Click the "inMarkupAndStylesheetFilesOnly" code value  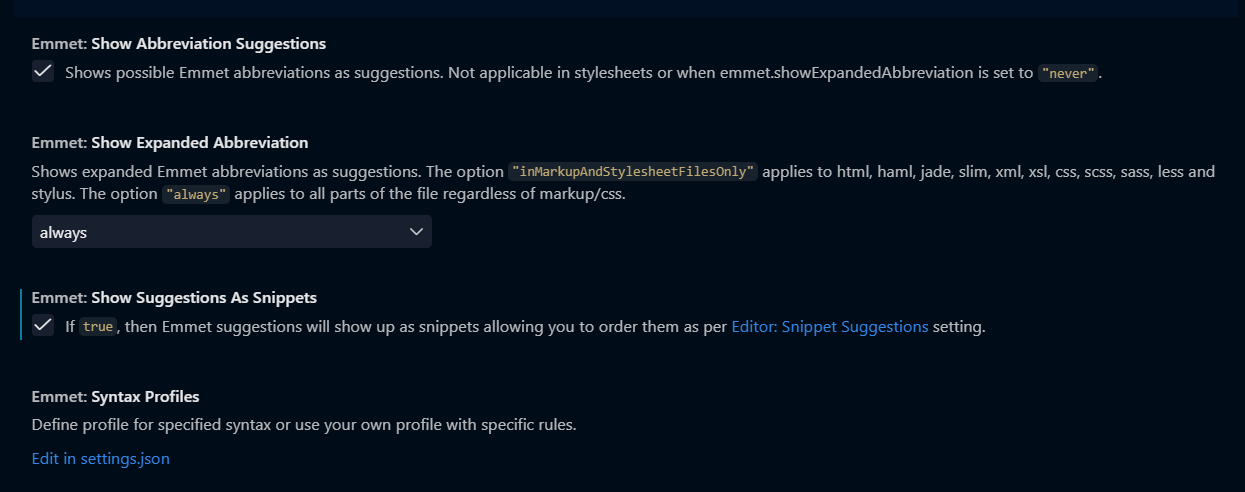coord(634,172)
